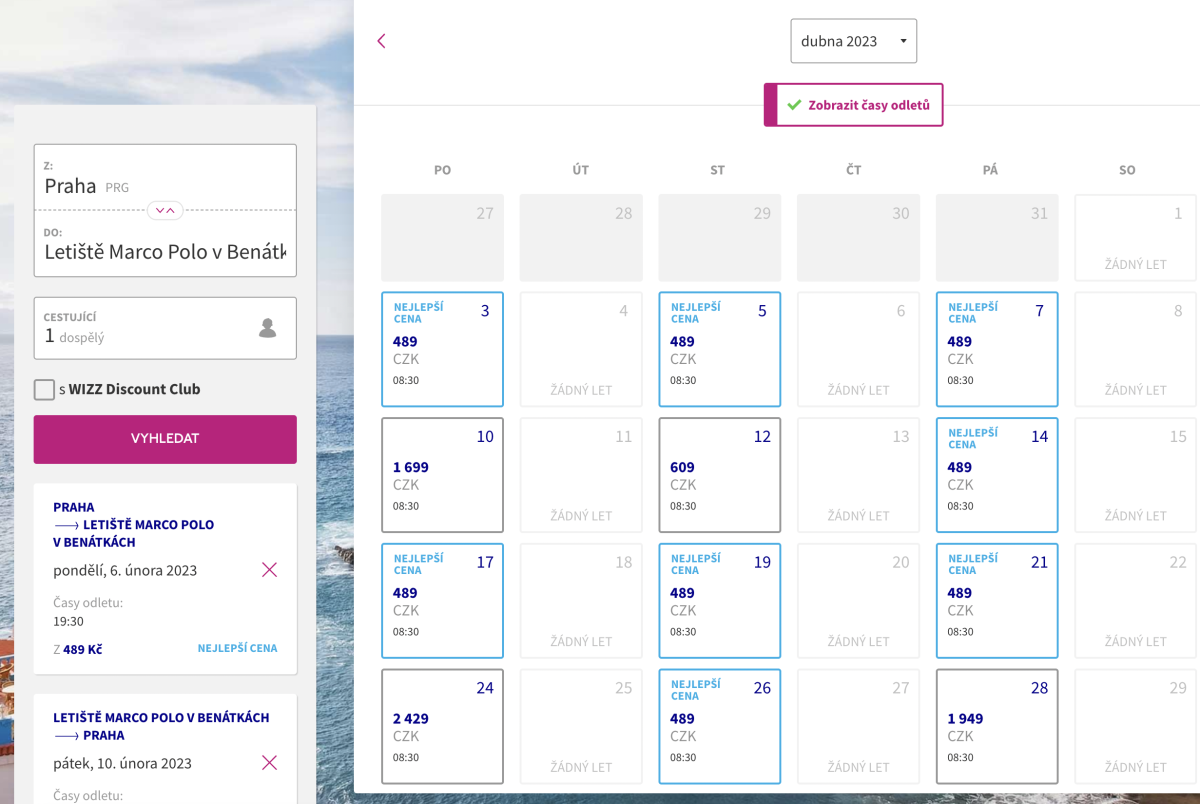Viewport: 1200px width, 804px height.
Task: Select April 3 with best price 489 CZK
Action: pos(442,349)
